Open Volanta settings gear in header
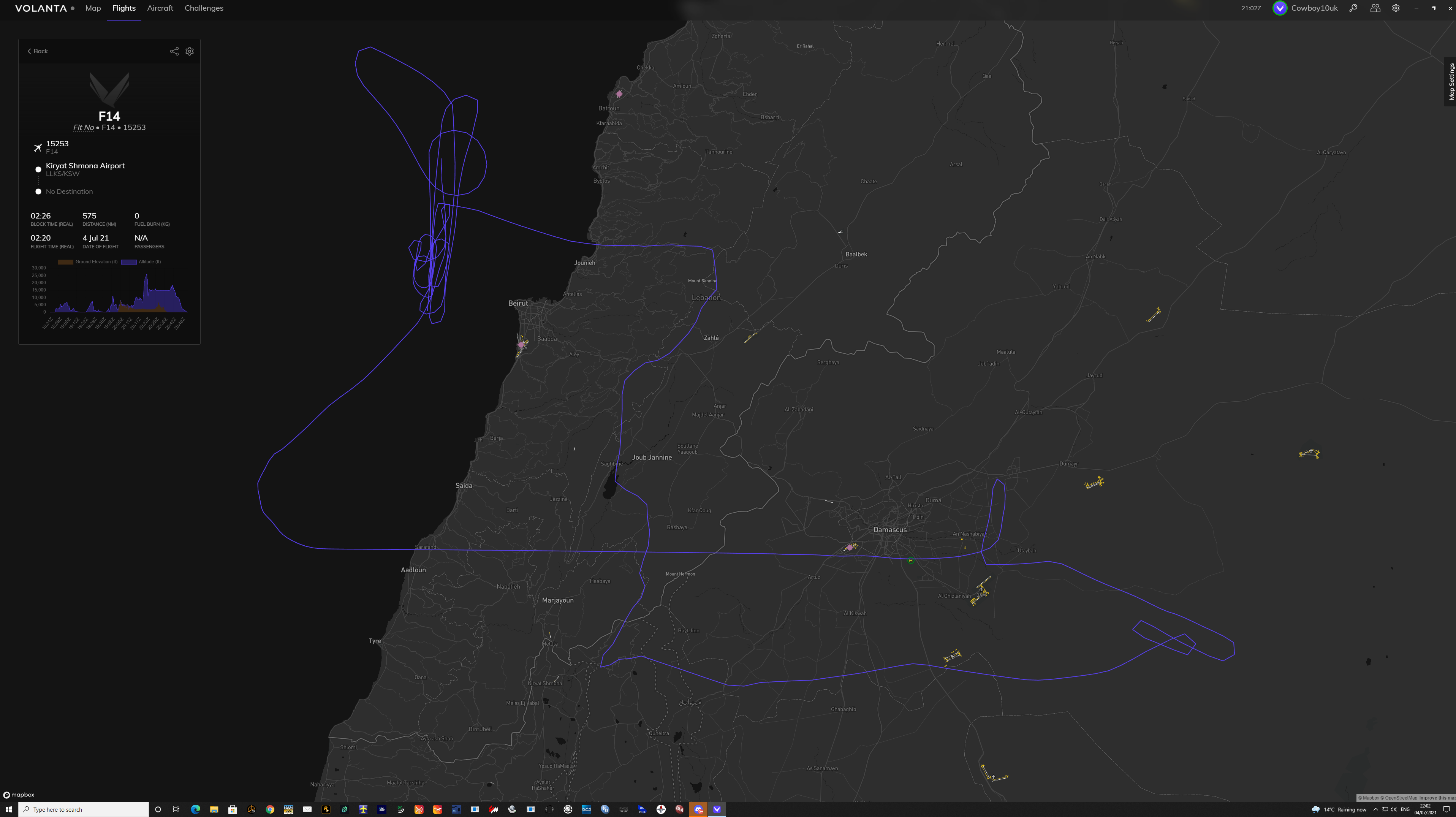The image size is (1456, 817). pos(1396,8)
